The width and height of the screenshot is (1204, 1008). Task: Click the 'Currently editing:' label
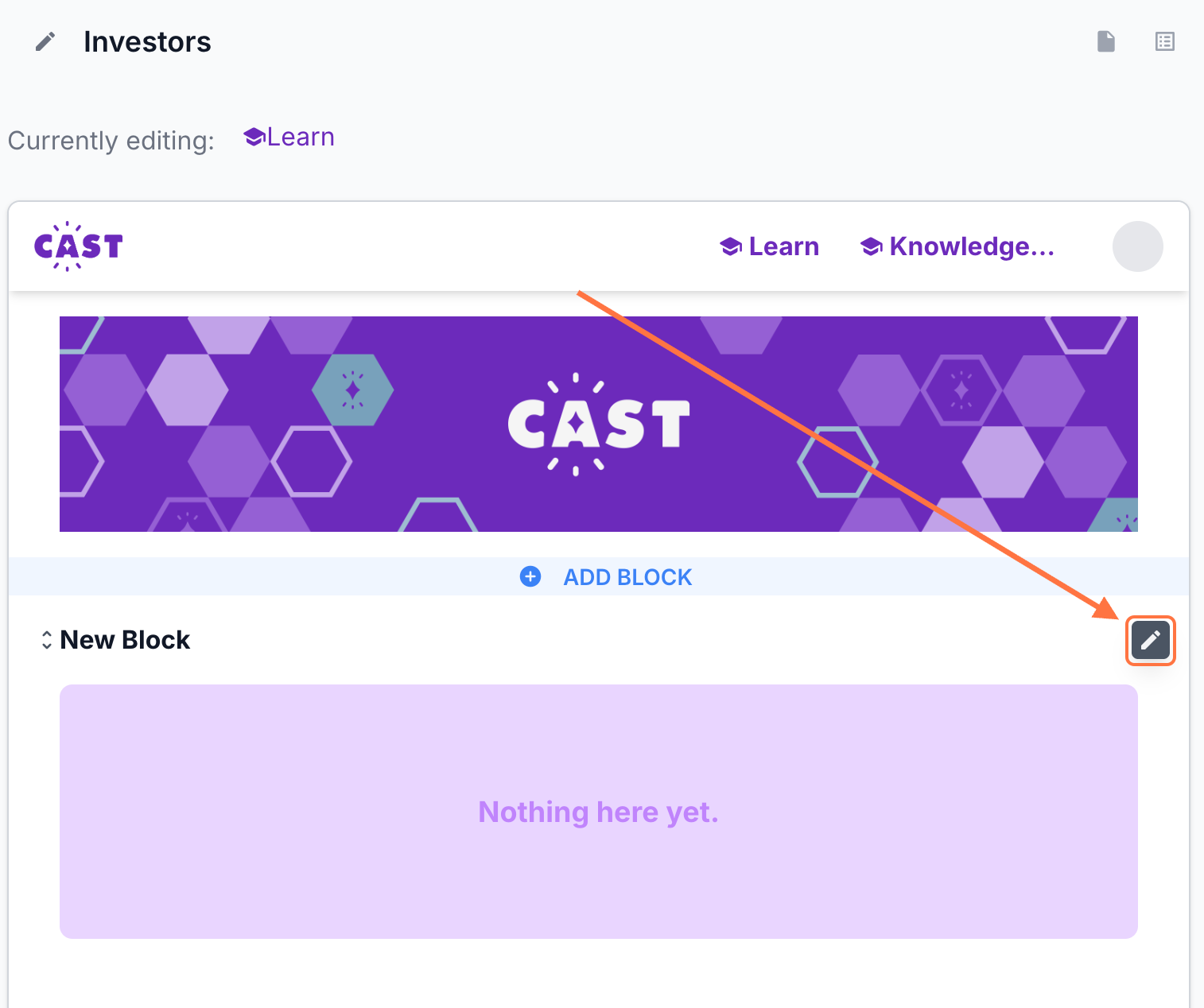[x=111, y=141]
